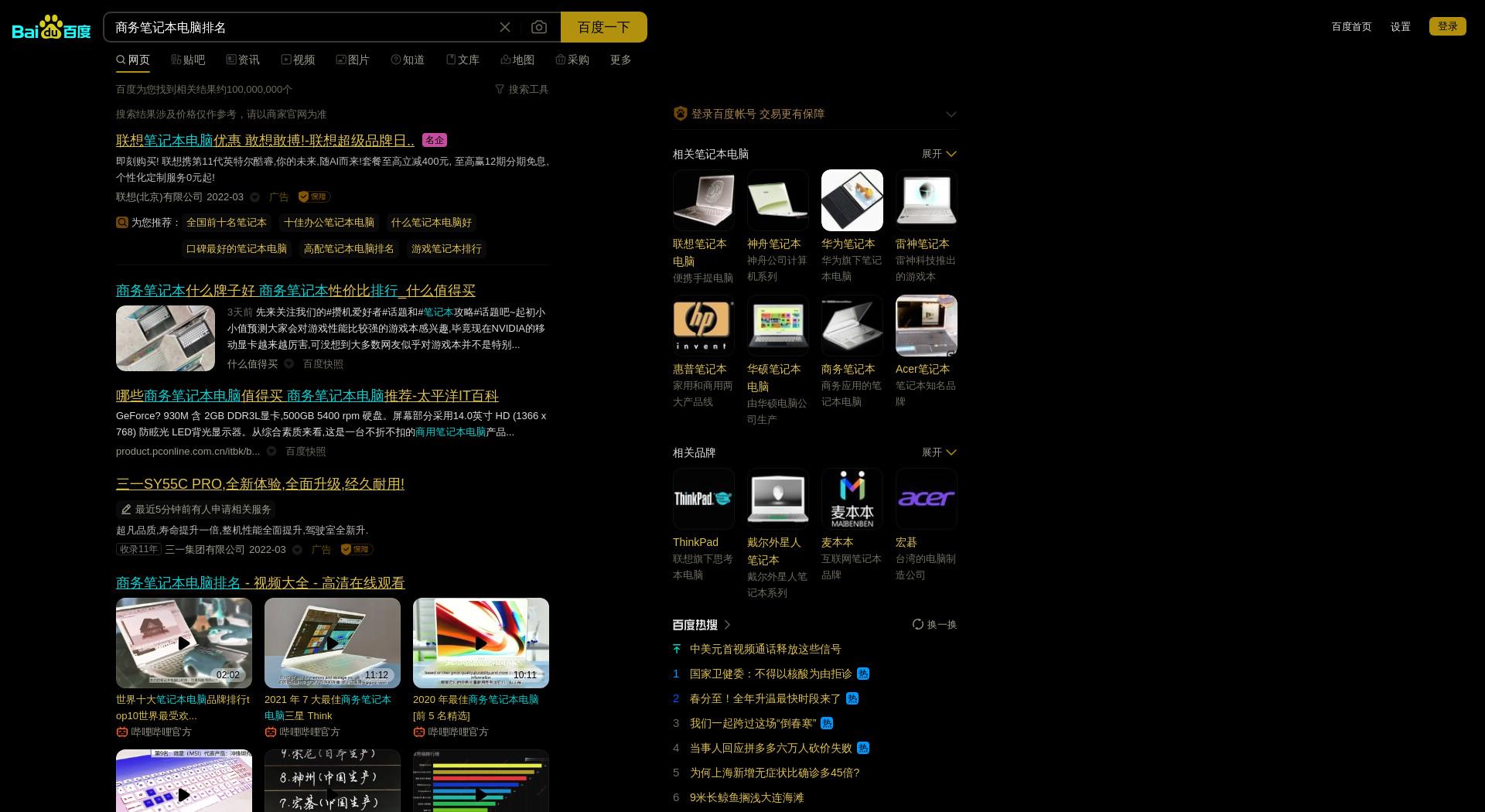Select suggestion 高配笔记本电脑排名
Screen dimensions: 1485x812
[349, 248]
